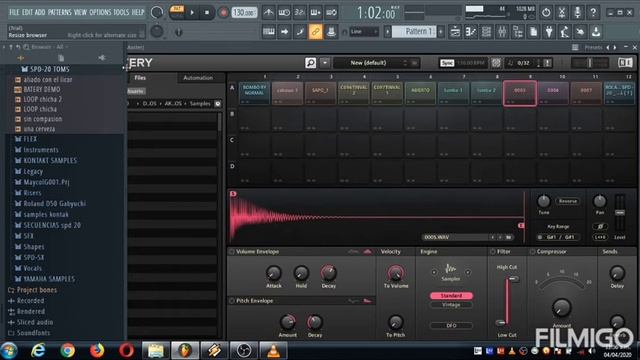Expand the Soundfonts folder
This screenshot has width=640, height=360.
click(x=33, y=333)
